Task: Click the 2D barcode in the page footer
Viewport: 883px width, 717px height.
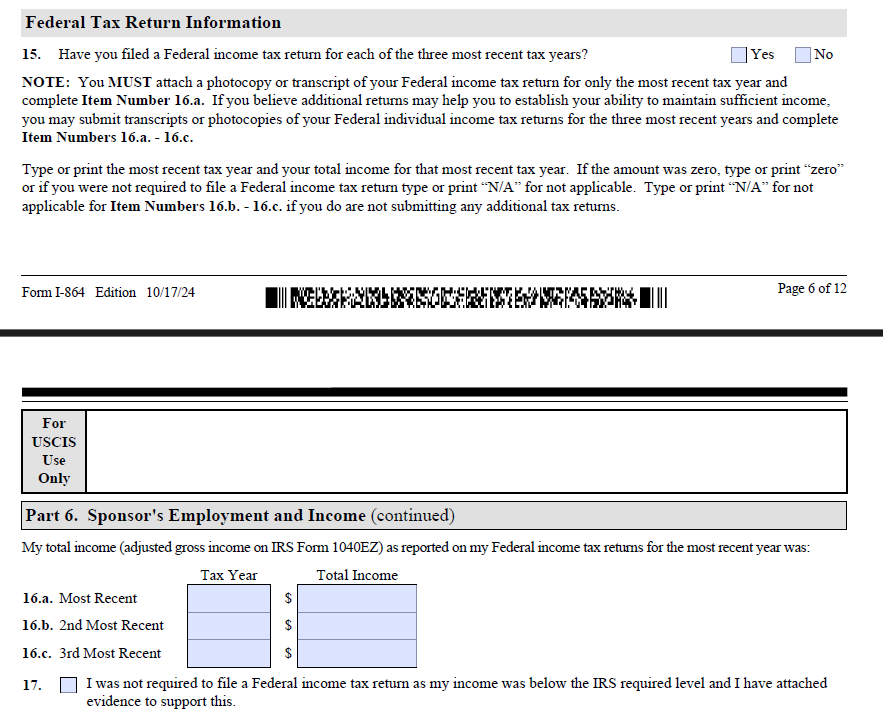Action: click(x=466, y=297)
